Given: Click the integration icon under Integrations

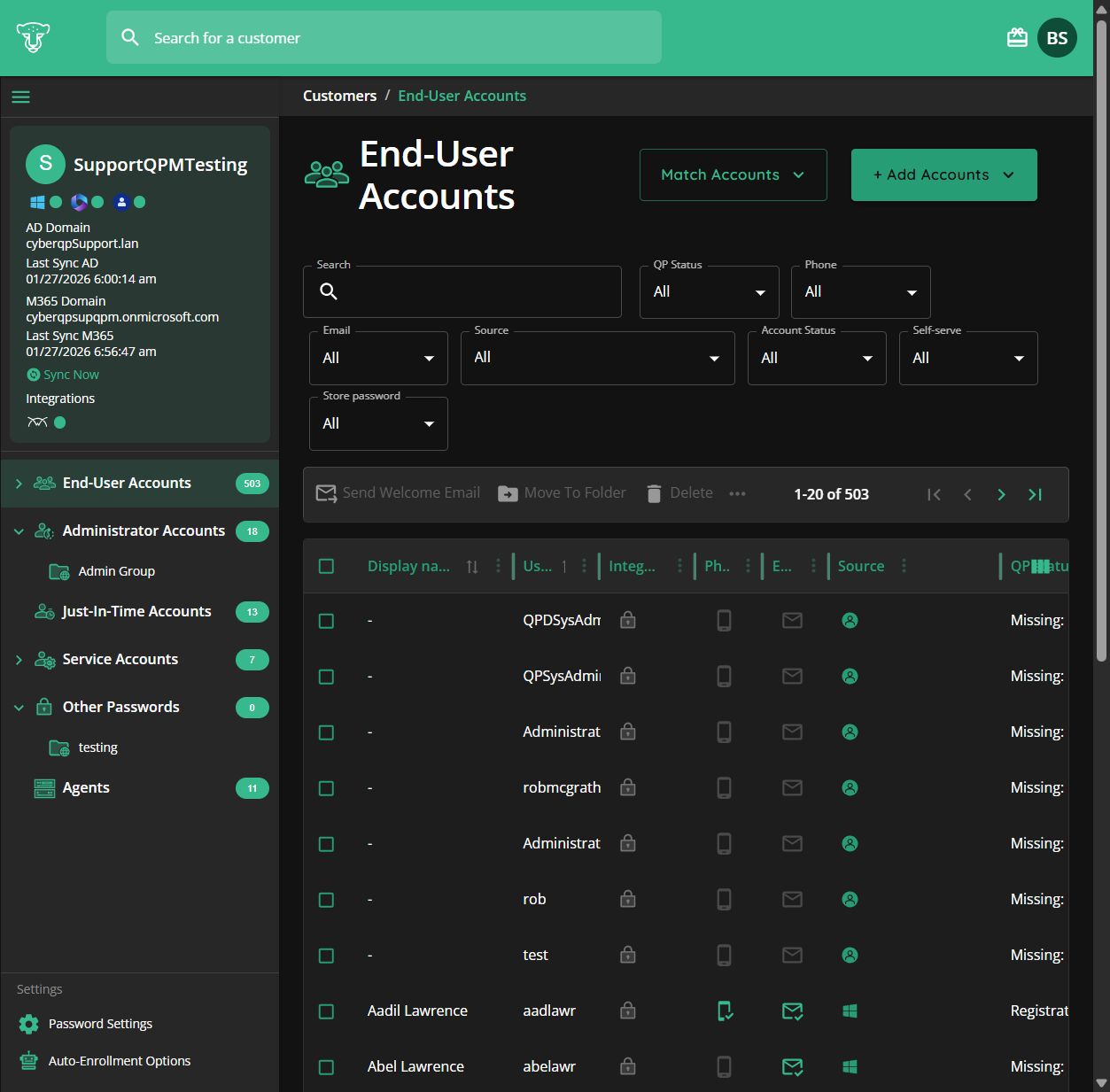Looking at the screenshot, I should [37, 422].
